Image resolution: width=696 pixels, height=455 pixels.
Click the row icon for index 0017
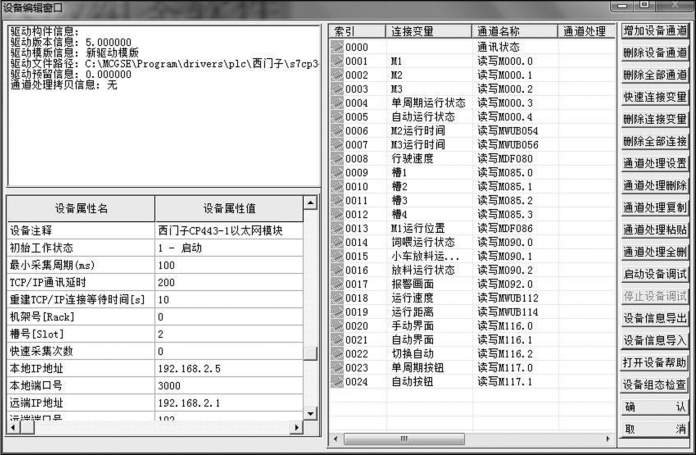pos(337,284)
